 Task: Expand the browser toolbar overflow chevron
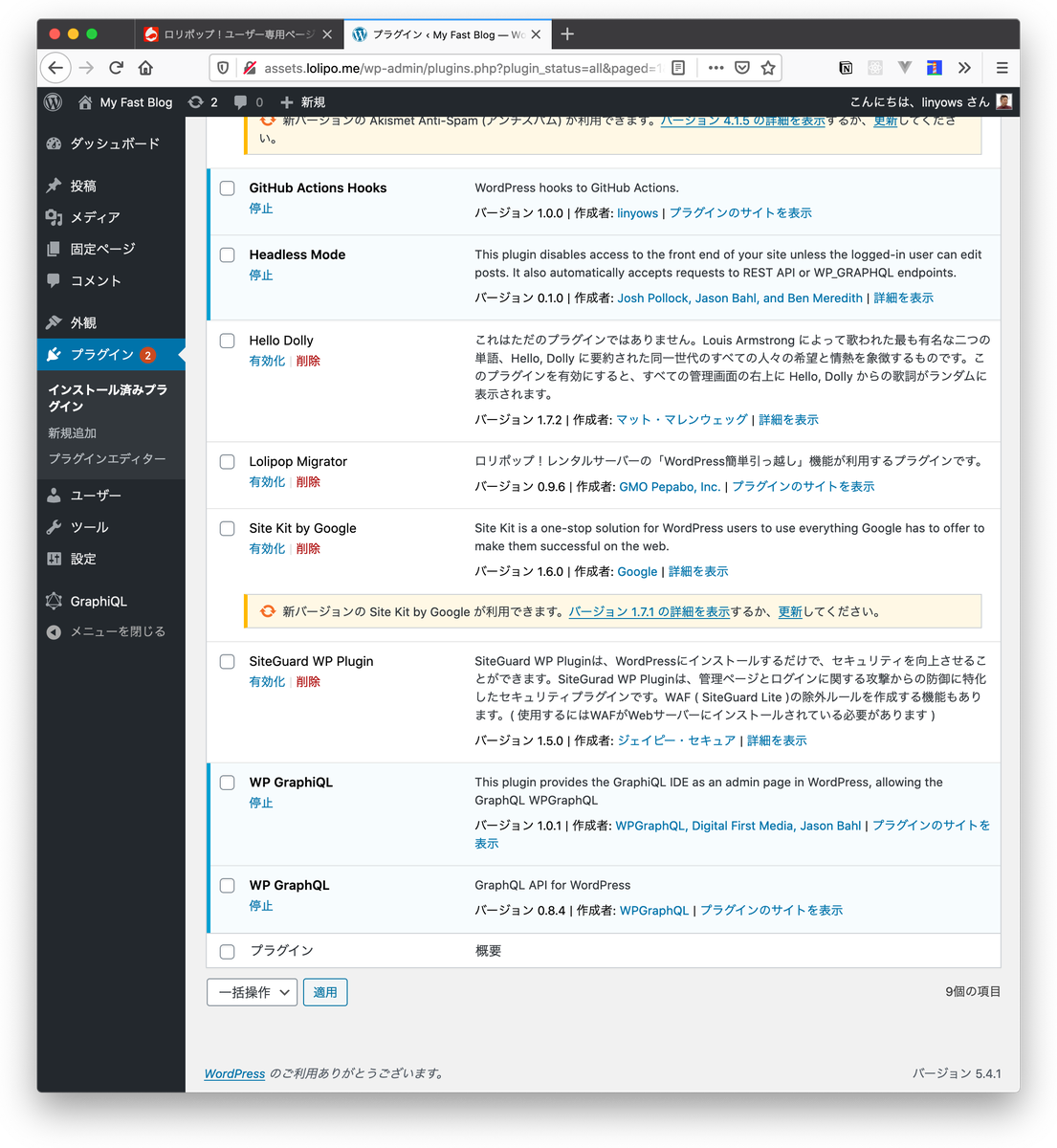click(964, 68)
